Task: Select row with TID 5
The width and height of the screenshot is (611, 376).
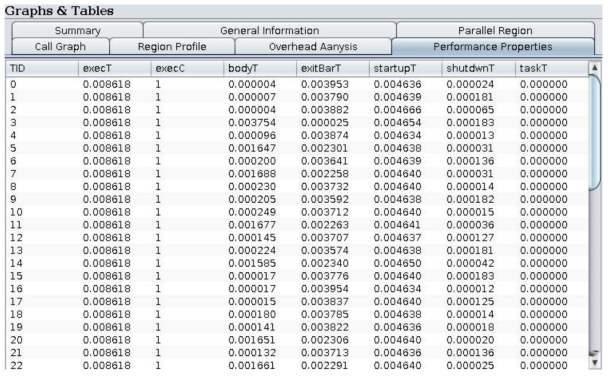Action: pyautogui.click(x=297, y=148)
